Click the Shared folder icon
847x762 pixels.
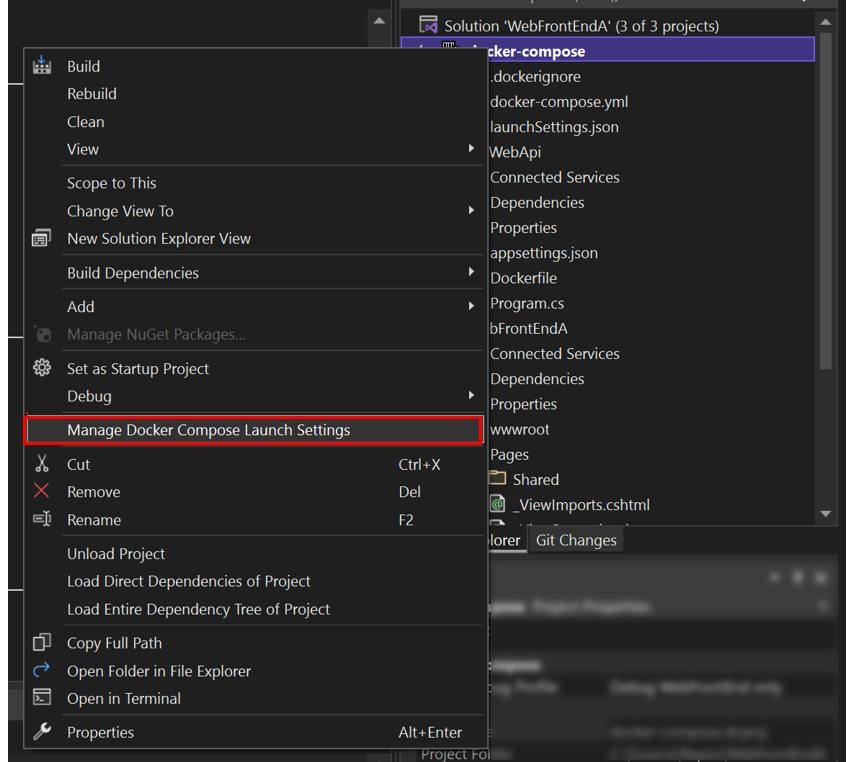[x=497, y=479]
